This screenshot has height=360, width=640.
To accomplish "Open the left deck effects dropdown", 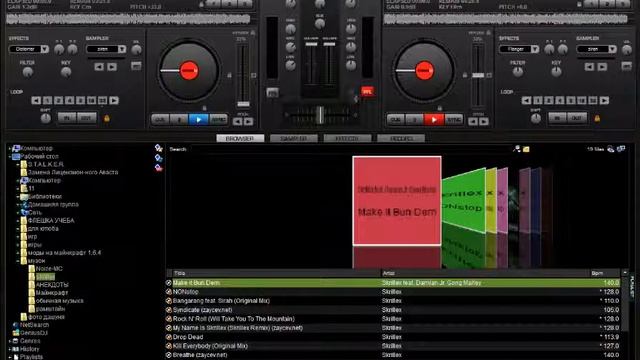I will click(x=44, y=49).
